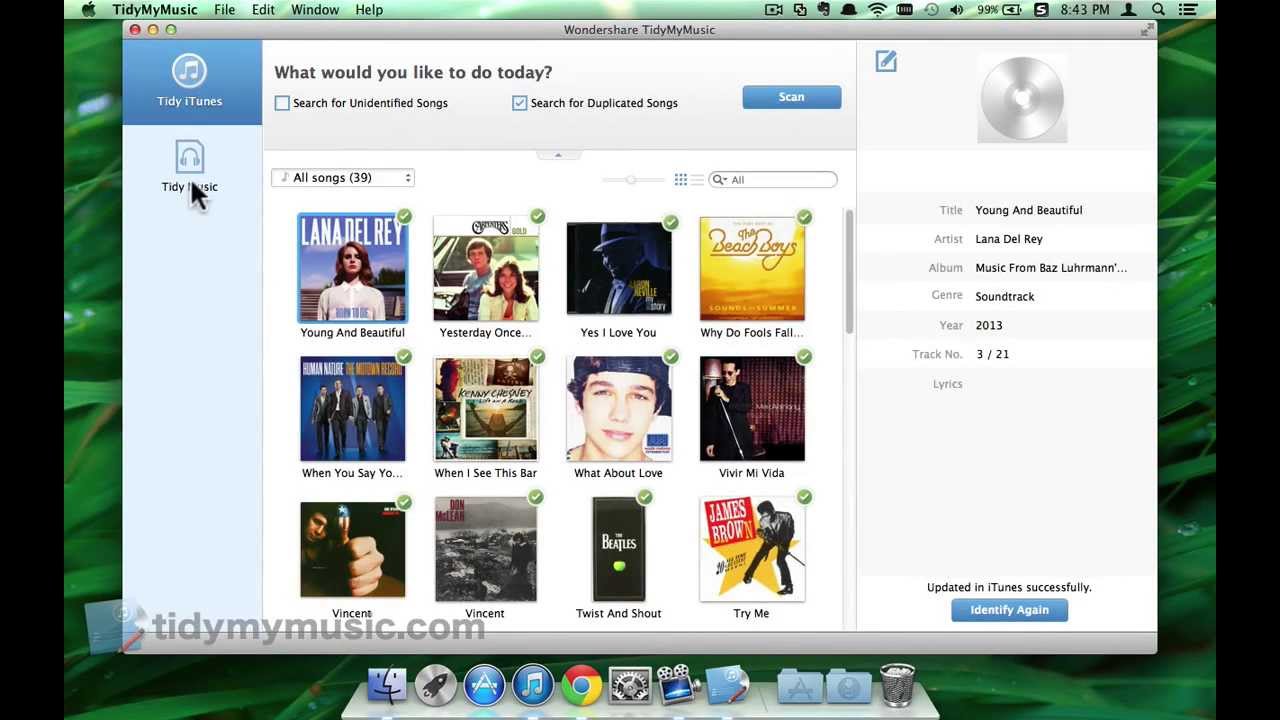Screen dimensions: 1280x720
Task: Click the Wi-Fi status icon
Action: pyautogui.click(x=877, y=10)
